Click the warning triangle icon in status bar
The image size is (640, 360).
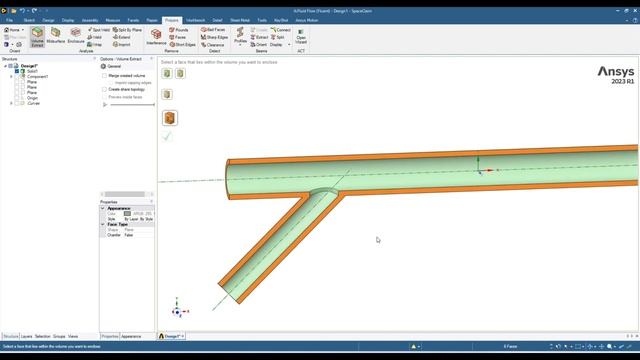click(x=413, y=347)
